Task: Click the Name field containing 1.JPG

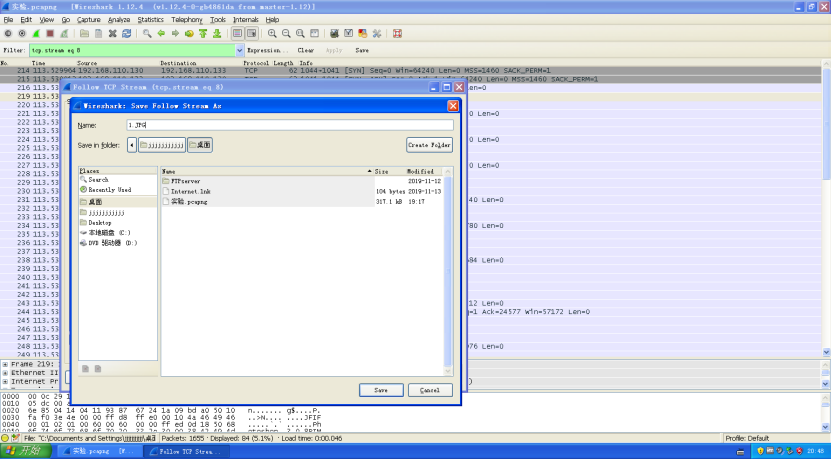Action: click(x=290, y=125)
